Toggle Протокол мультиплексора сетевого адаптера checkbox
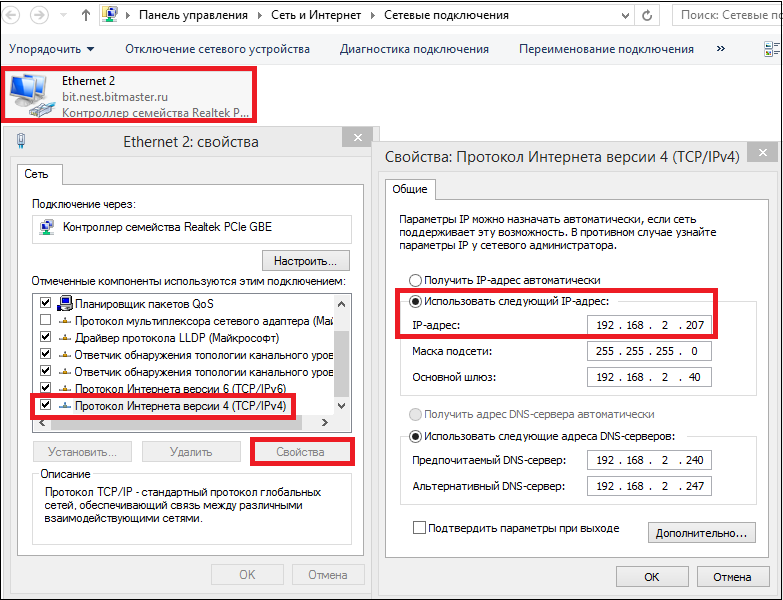The image size is (783, 600). (x=45, y=319)
